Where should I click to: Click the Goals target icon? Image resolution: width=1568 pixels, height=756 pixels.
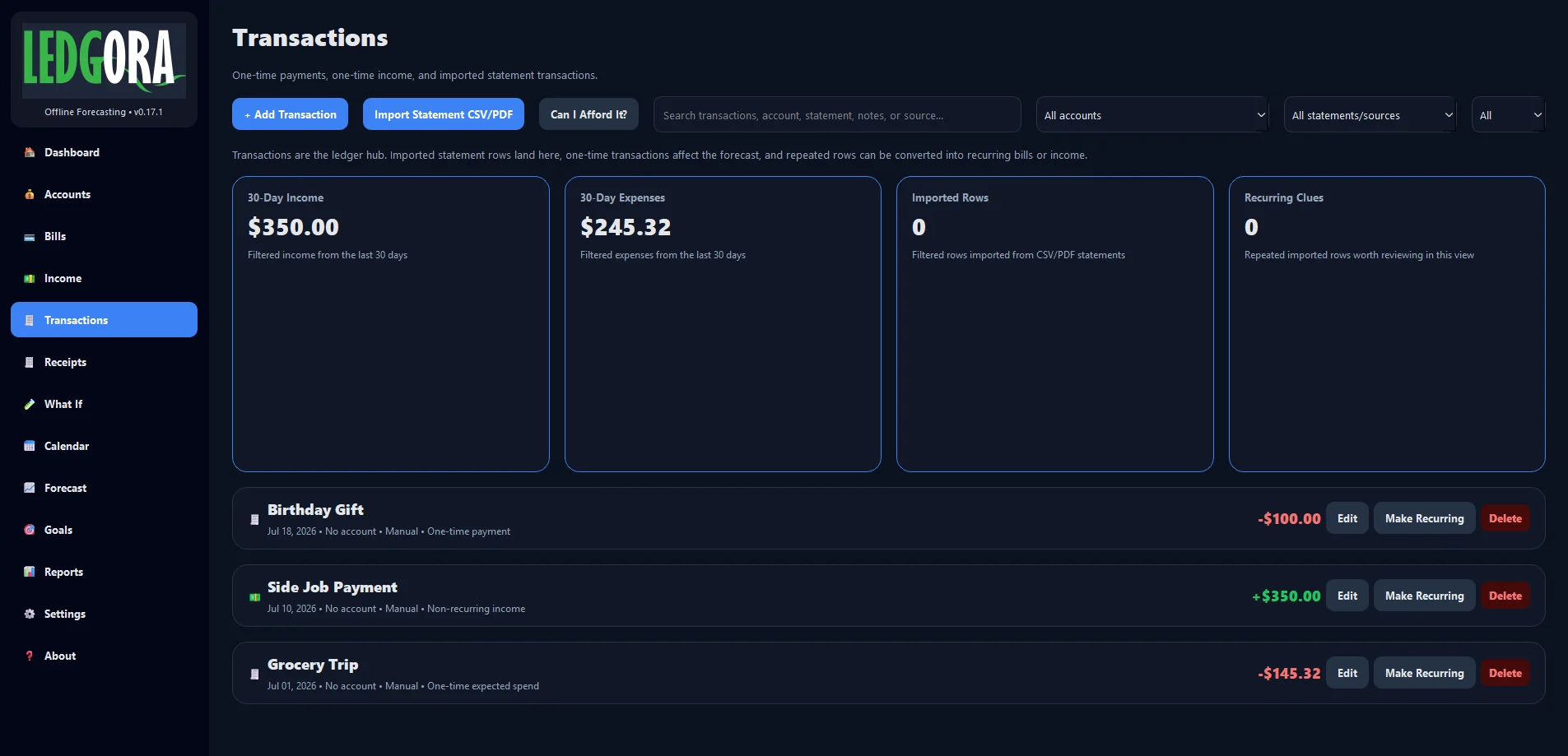(x=30, y=530)
